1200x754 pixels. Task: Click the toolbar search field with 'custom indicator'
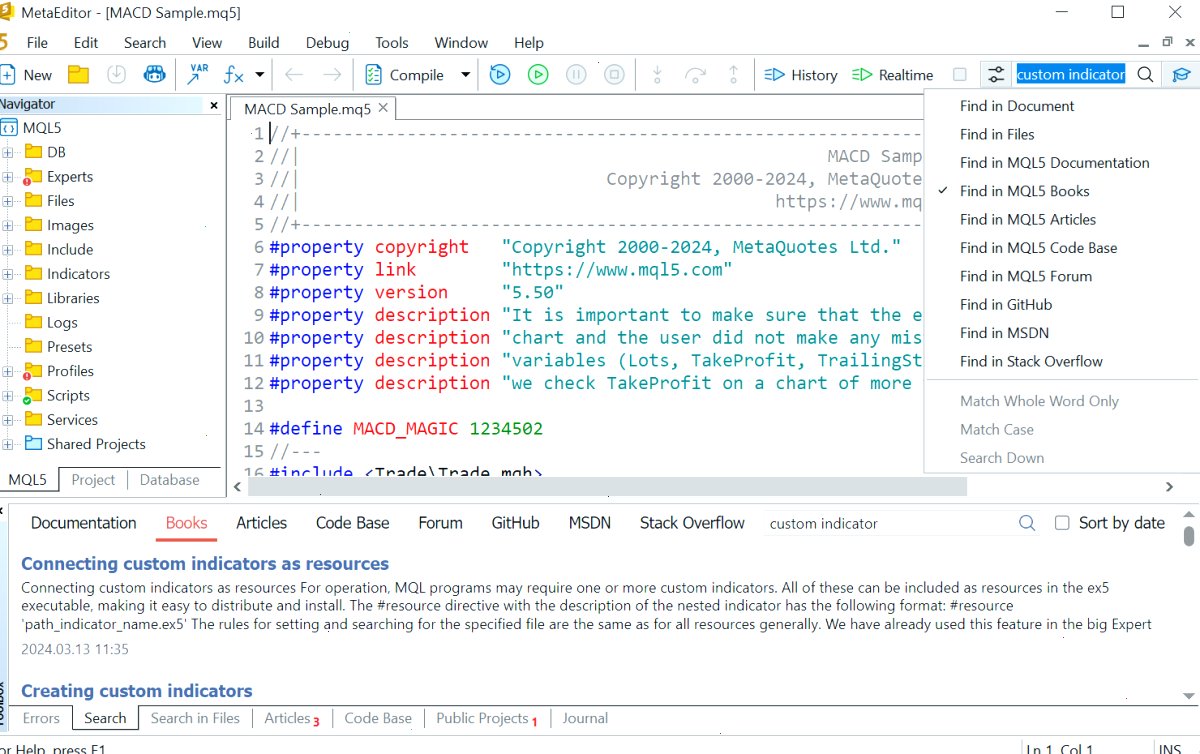1071,75
